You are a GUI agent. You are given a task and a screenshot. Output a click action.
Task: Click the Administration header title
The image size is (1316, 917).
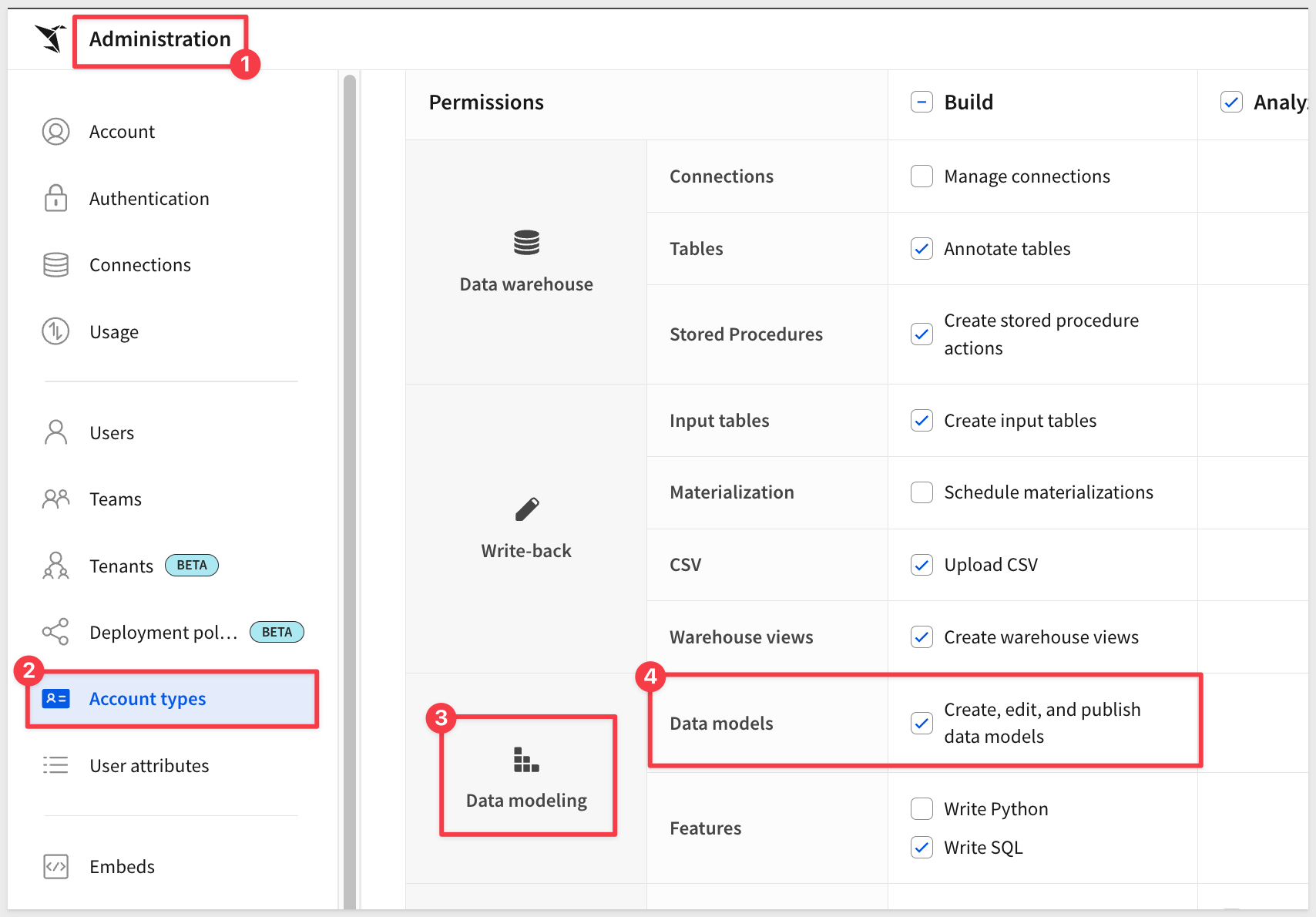tap(159, 39)
